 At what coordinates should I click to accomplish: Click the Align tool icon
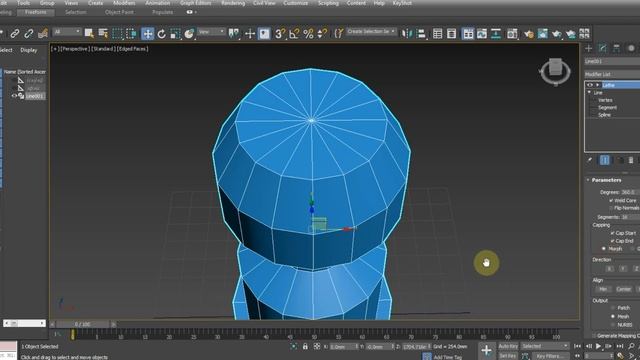pos(421,33)
